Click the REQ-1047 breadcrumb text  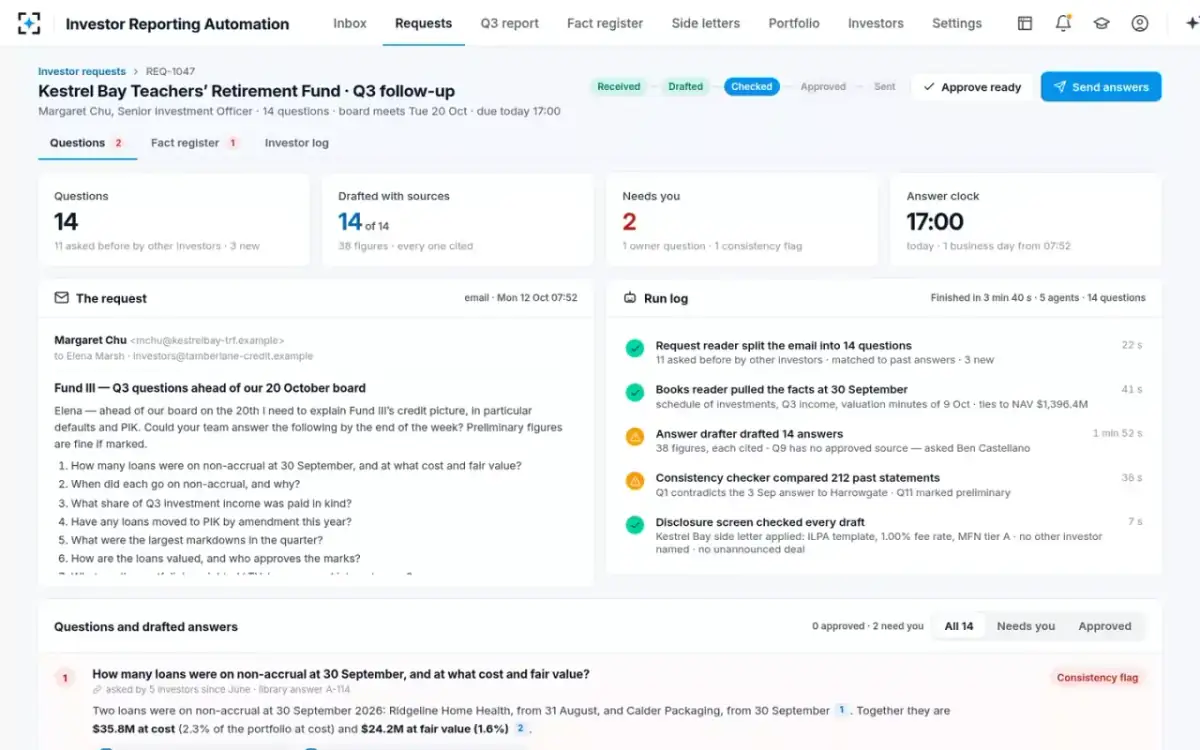pos(170,71)
